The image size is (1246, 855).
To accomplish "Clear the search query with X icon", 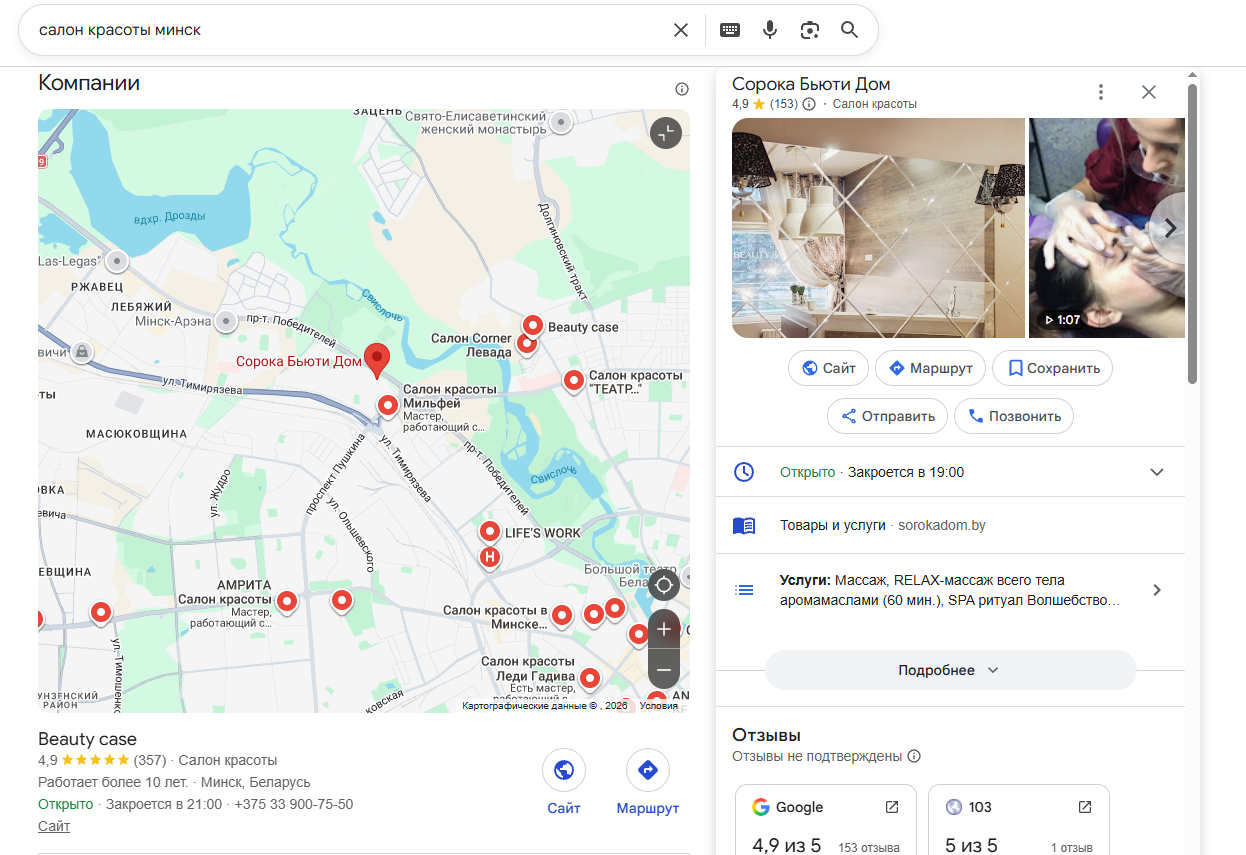I will click(x=681, y=30).
